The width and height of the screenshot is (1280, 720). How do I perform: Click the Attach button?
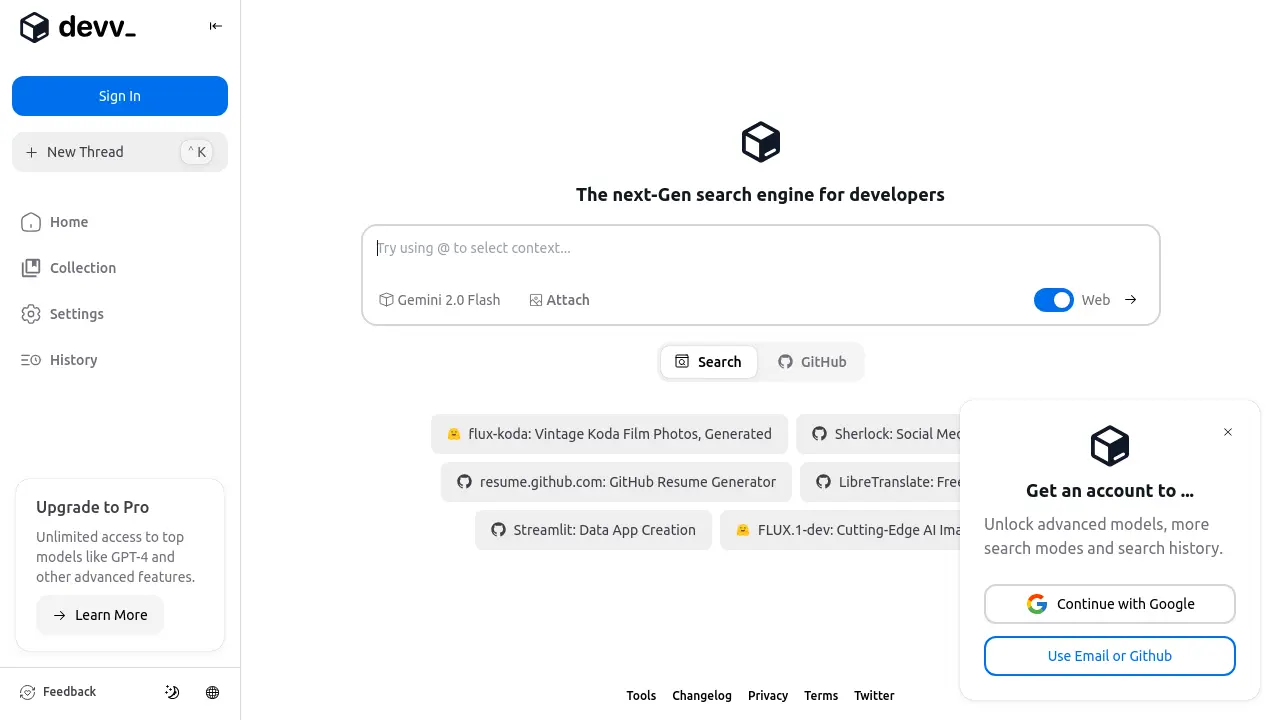coord(560,300)
